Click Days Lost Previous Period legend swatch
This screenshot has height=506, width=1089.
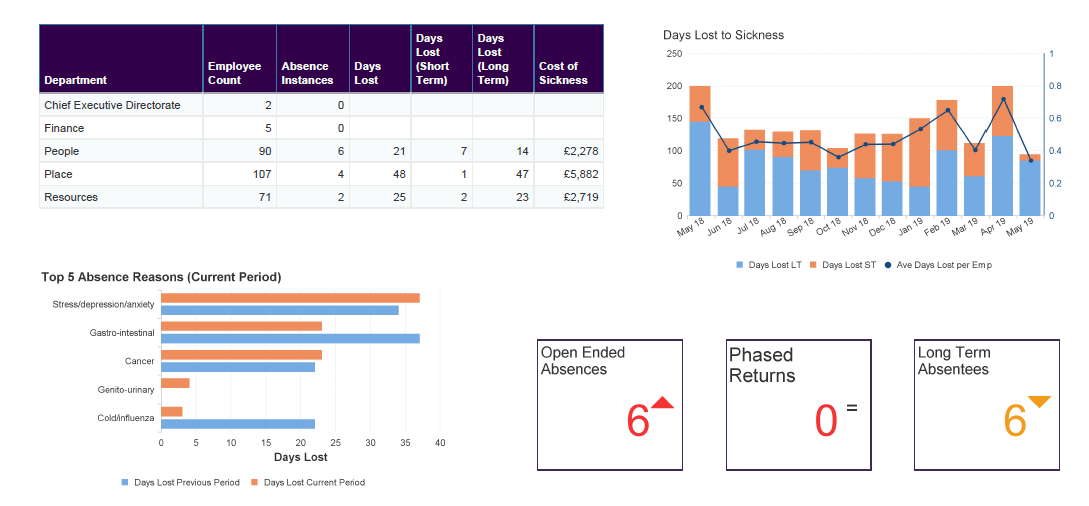tap(125, 482)
